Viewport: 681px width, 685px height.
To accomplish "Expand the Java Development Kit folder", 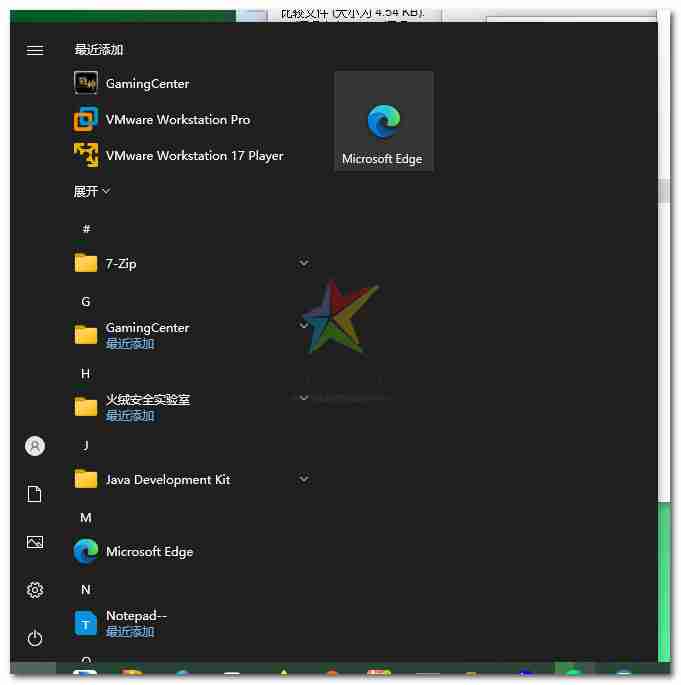I will click(x=304, y=479).
